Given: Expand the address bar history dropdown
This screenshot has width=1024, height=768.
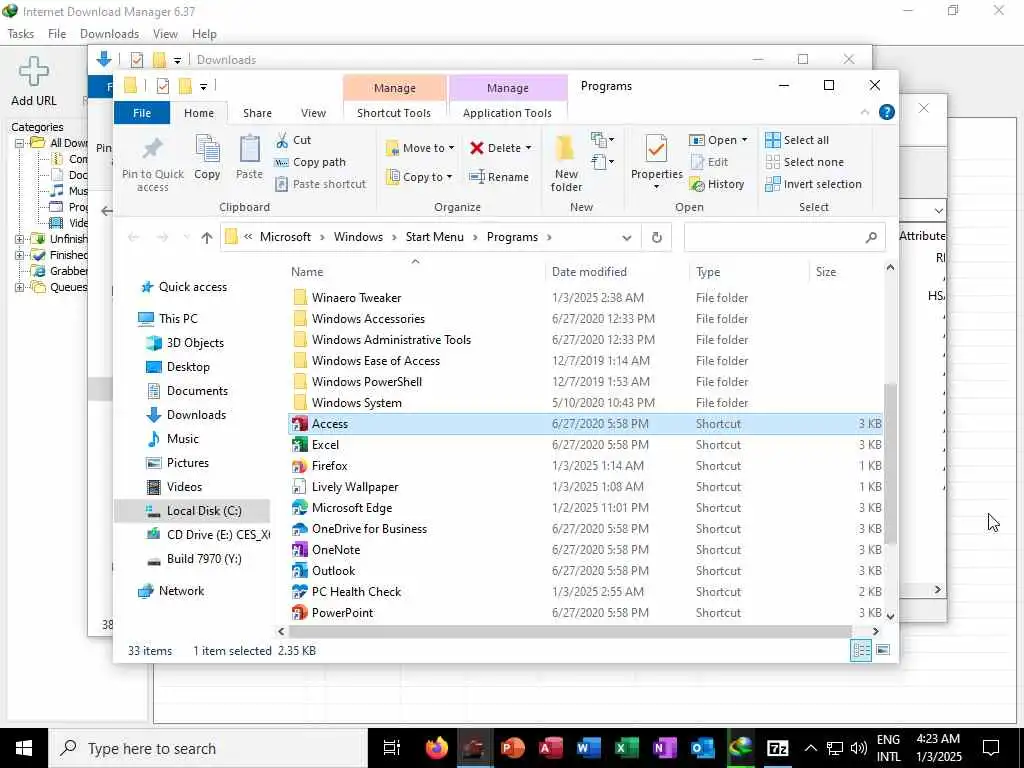Looking at the screenshot, I should [627, 238].
